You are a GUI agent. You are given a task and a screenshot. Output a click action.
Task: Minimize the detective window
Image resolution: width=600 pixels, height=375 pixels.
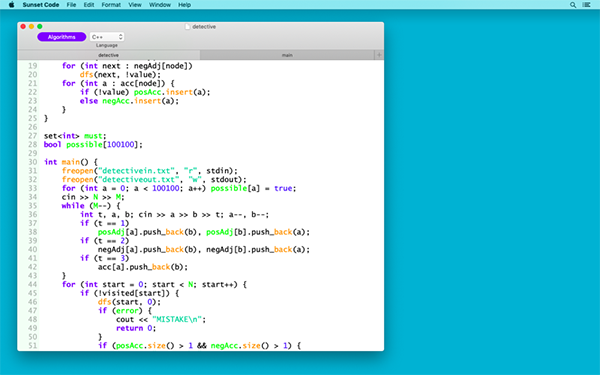pos(31,26)
